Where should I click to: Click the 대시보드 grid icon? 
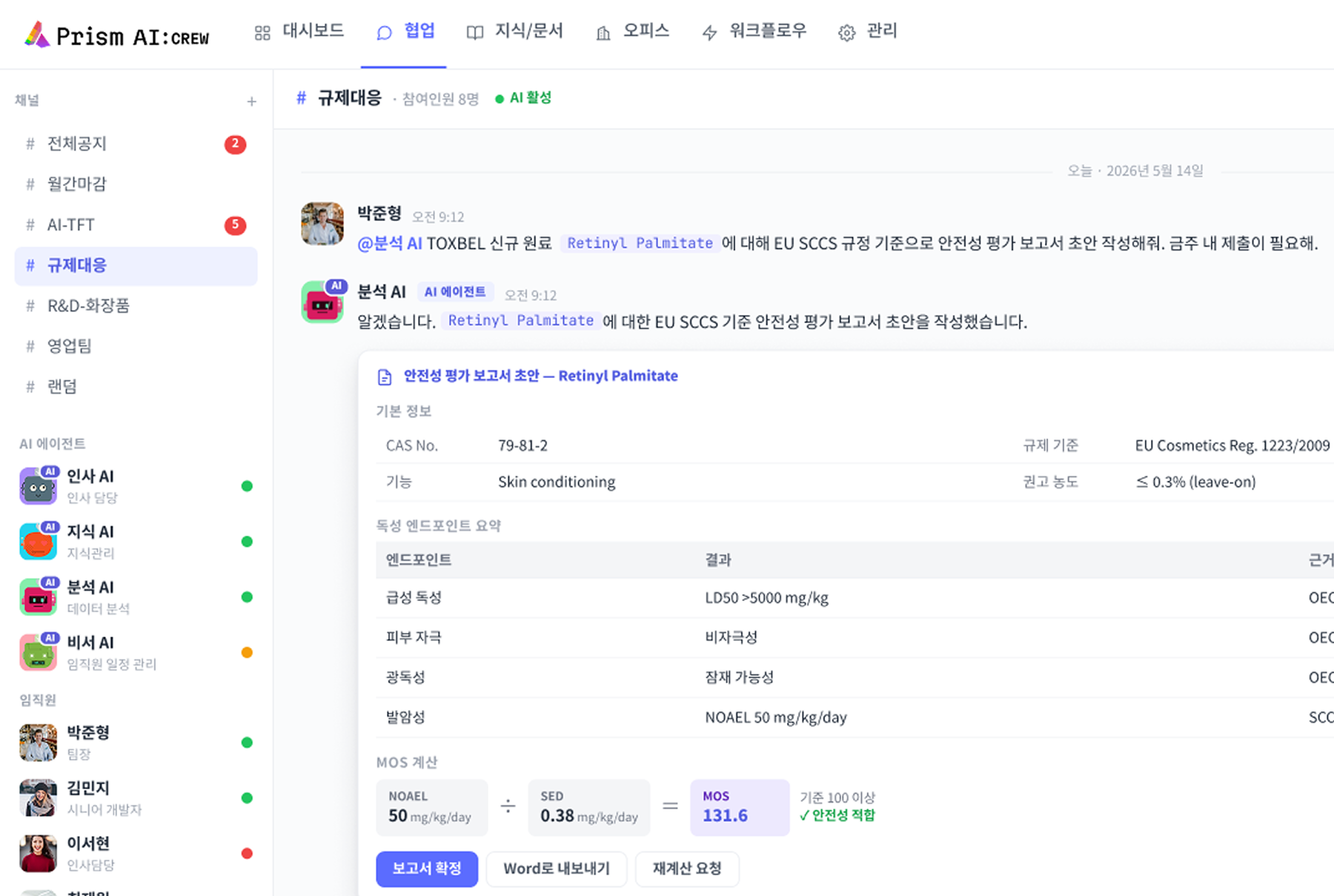pos(262,33)
